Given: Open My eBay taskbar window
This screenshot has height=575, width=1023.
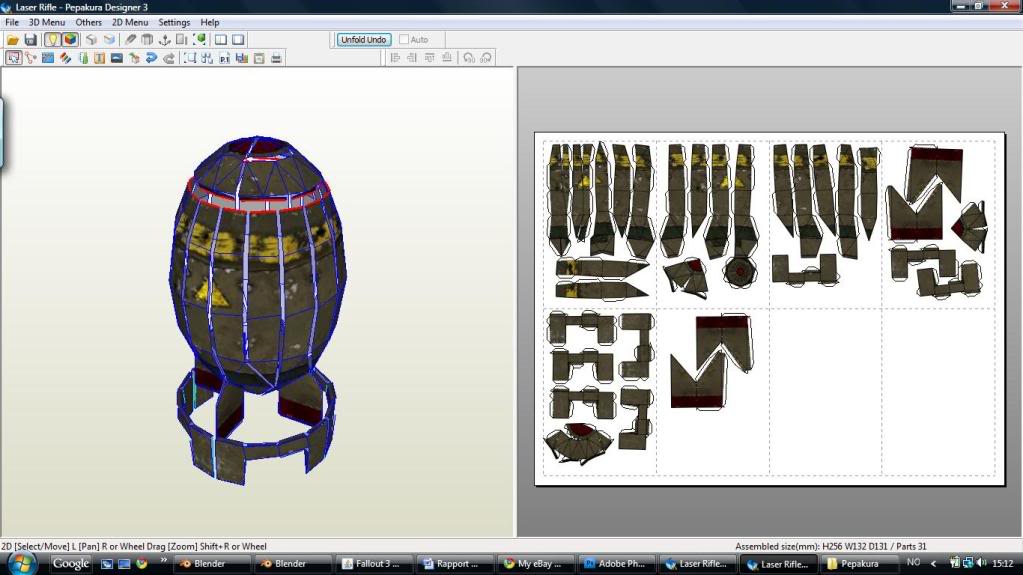Looking at the screenshot, I should (x=535, y=563).
